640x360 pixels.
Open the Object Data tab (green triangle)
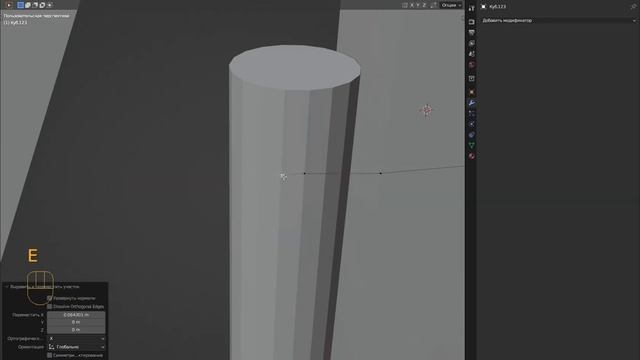[x=471, y=145]
